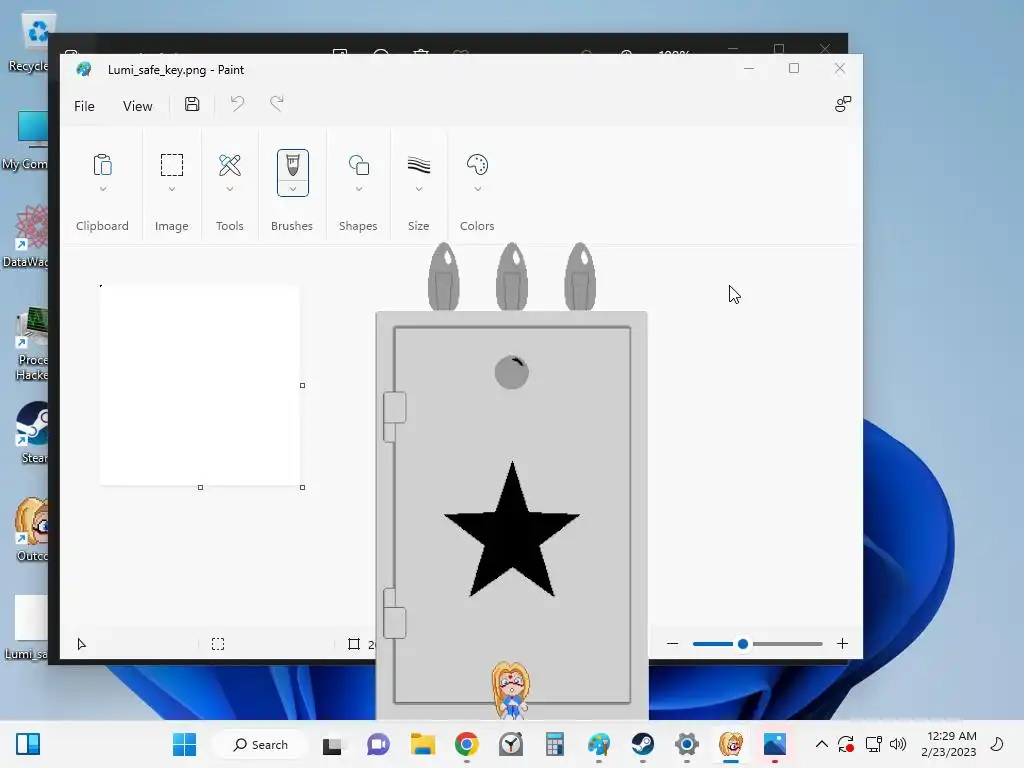Open the Photos app on taskbar
Viewport: 1024px width, 768px height.
[x=775, y=744]
